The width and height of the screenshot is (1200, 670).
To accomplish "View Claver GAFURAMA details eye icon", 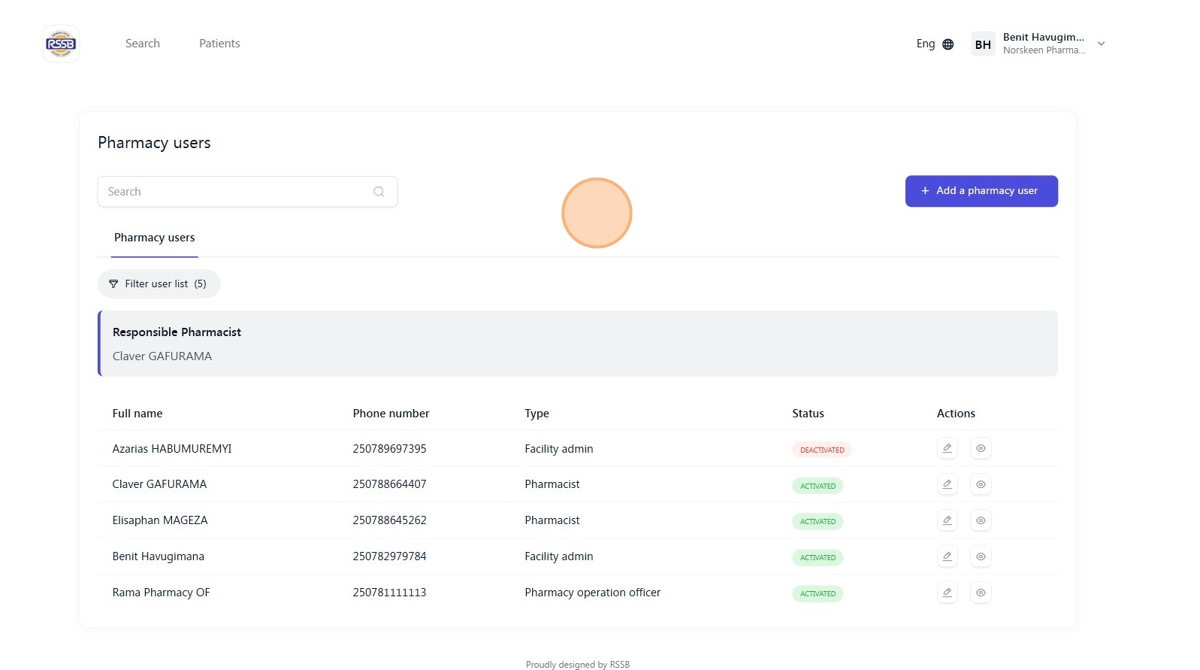I will pos(980,484).
